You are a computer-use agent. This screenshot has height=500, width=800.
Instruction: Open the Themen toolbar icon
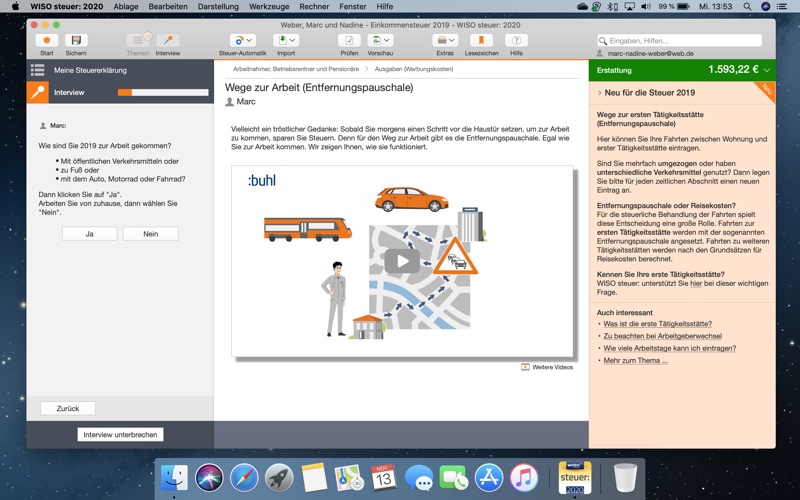[138, 40]
